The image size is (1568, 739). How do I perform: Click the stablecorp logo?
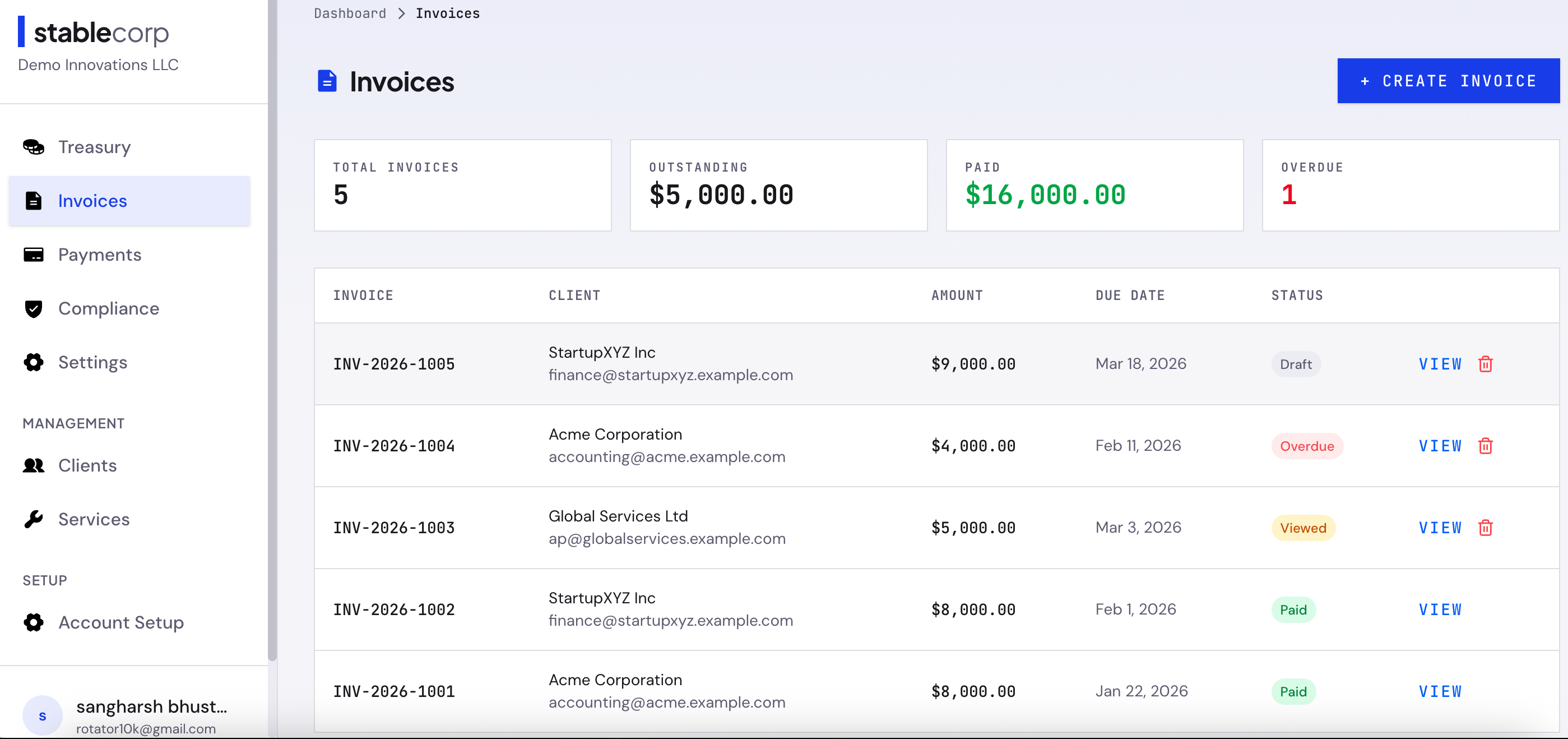92,33
